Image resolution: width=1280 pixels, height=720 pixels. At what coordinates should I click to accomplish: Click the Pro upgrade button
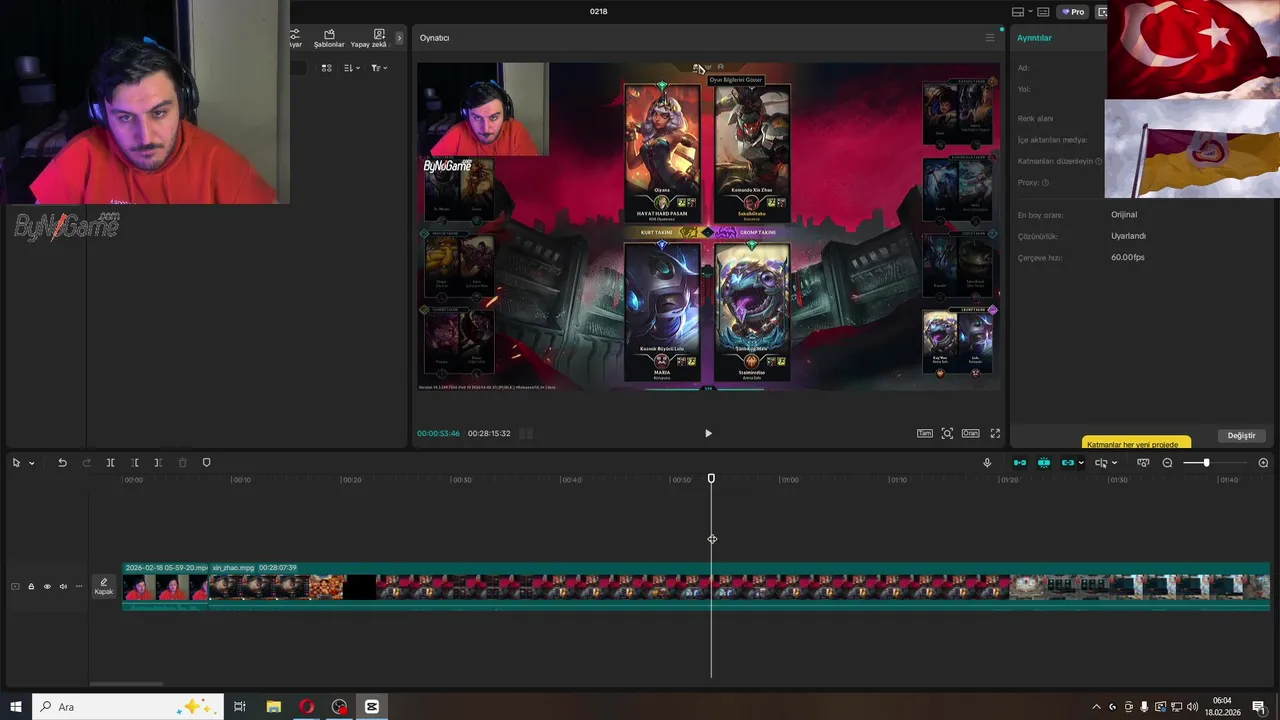pyautogui.click(x=1073, y=12)
